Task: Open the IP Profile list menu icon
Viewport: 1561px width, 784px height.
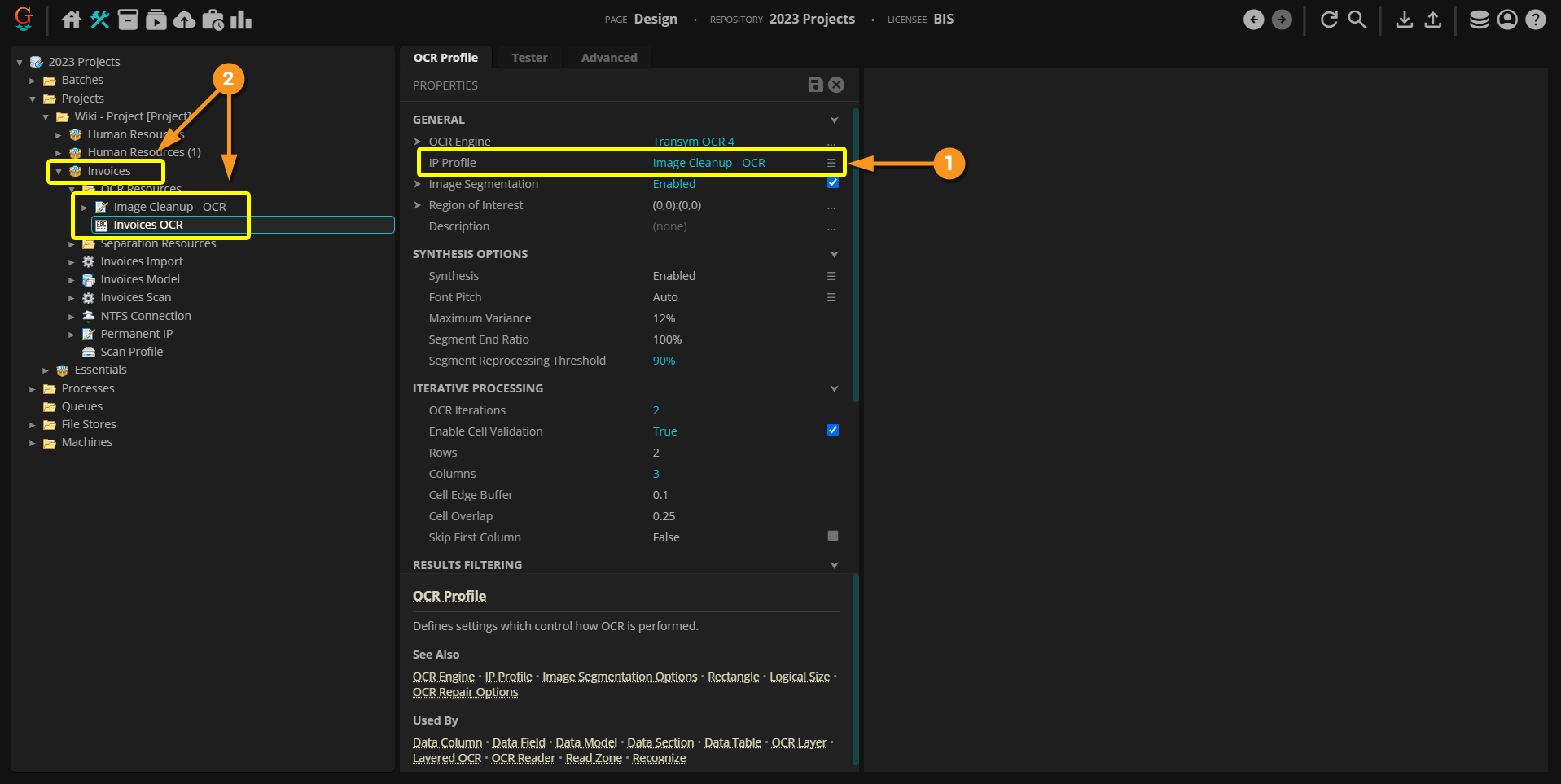Action: coord(831,163)
